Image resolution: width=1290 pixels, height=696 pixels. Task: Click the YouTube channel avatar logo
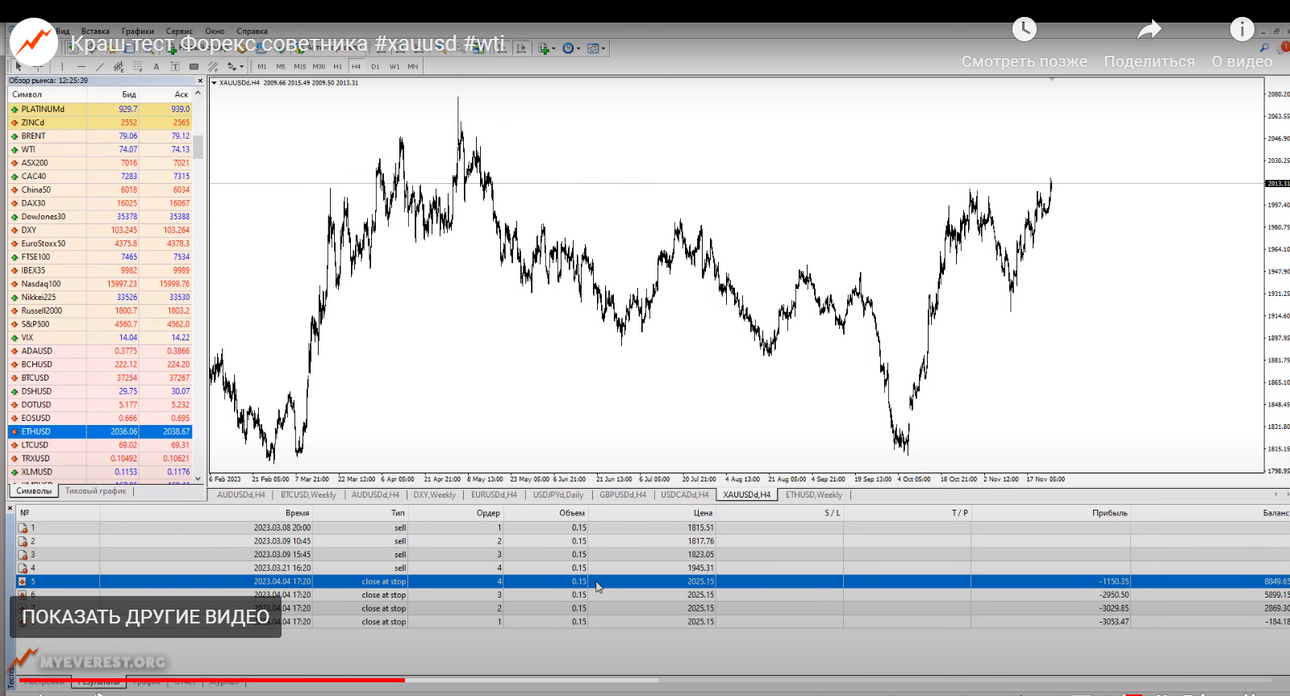coord(33,41)
